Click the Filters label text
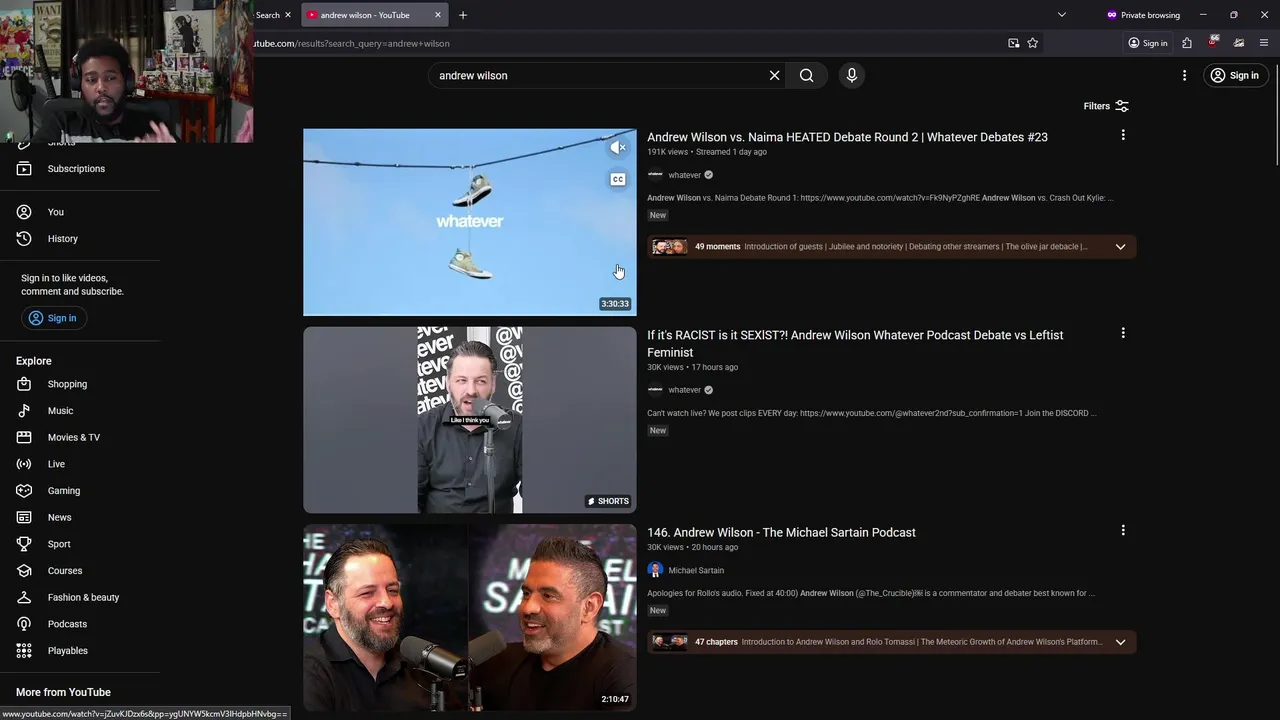Image resolution: width=1280 pixels, height=720 pixels. tap(1096, 106)
